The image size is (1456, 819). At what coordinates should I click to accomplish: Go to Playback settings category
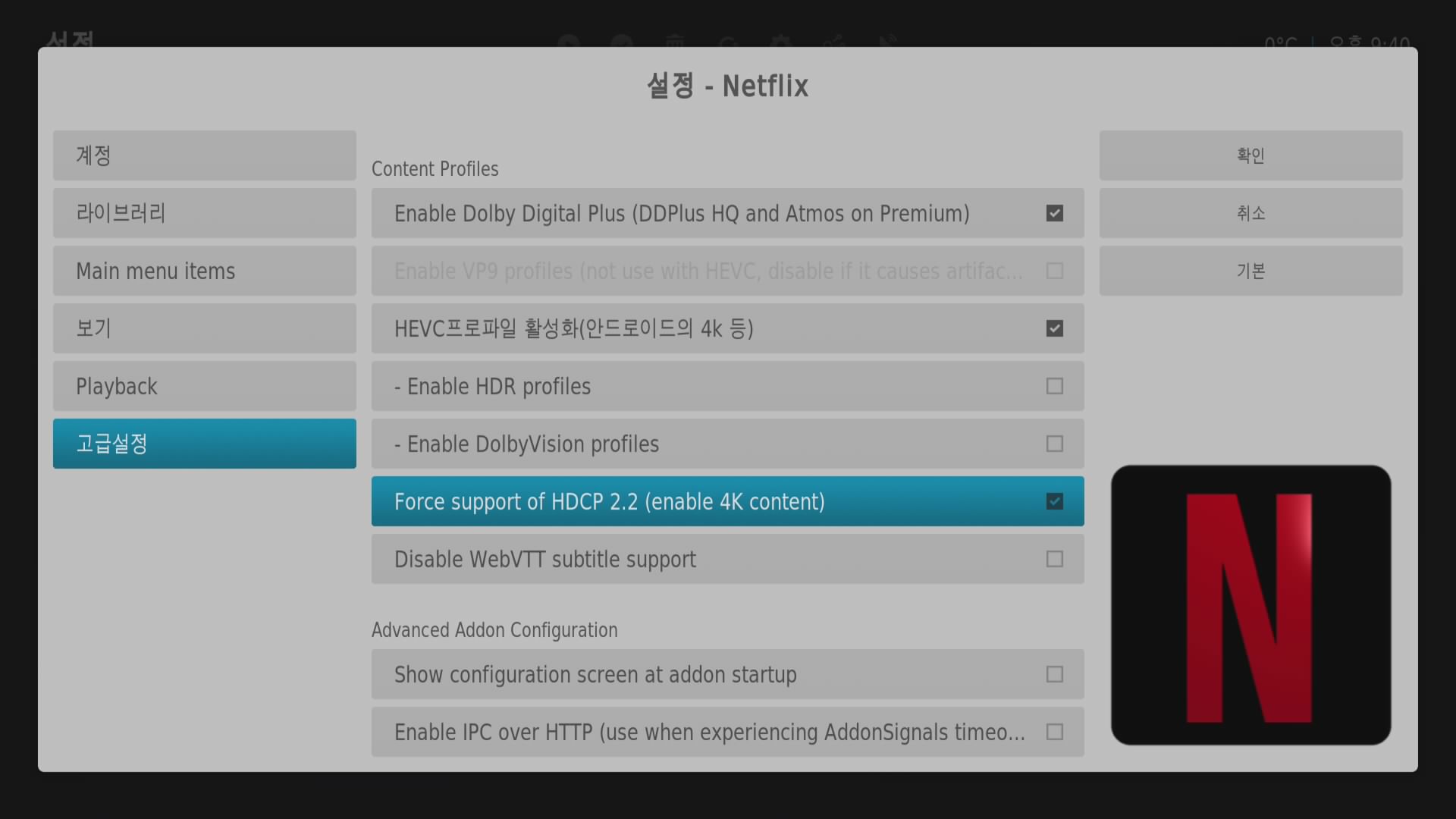[204, 386]
